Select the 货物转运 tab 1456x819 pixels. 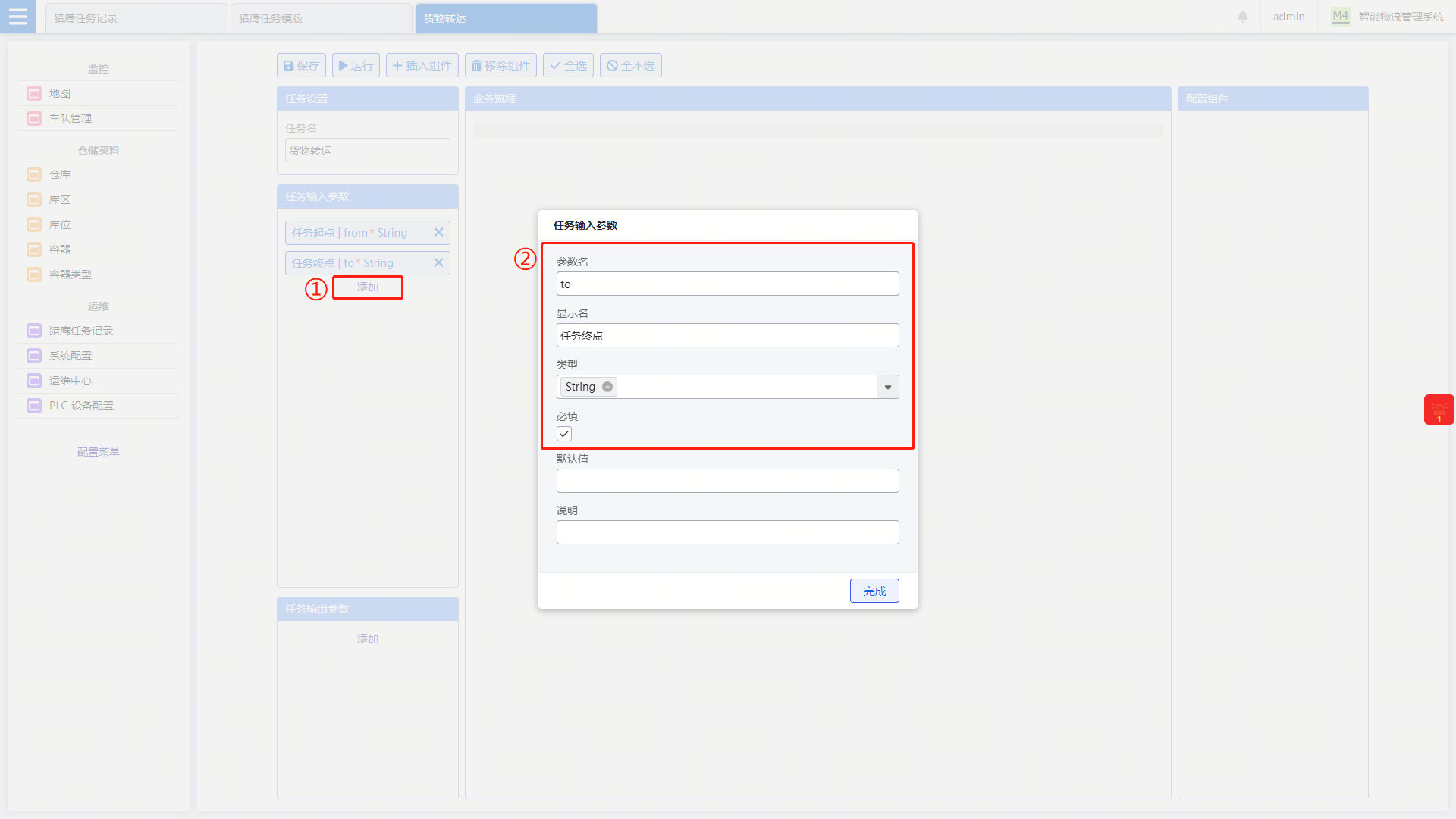pyautogui.click(x=507, y=18)
